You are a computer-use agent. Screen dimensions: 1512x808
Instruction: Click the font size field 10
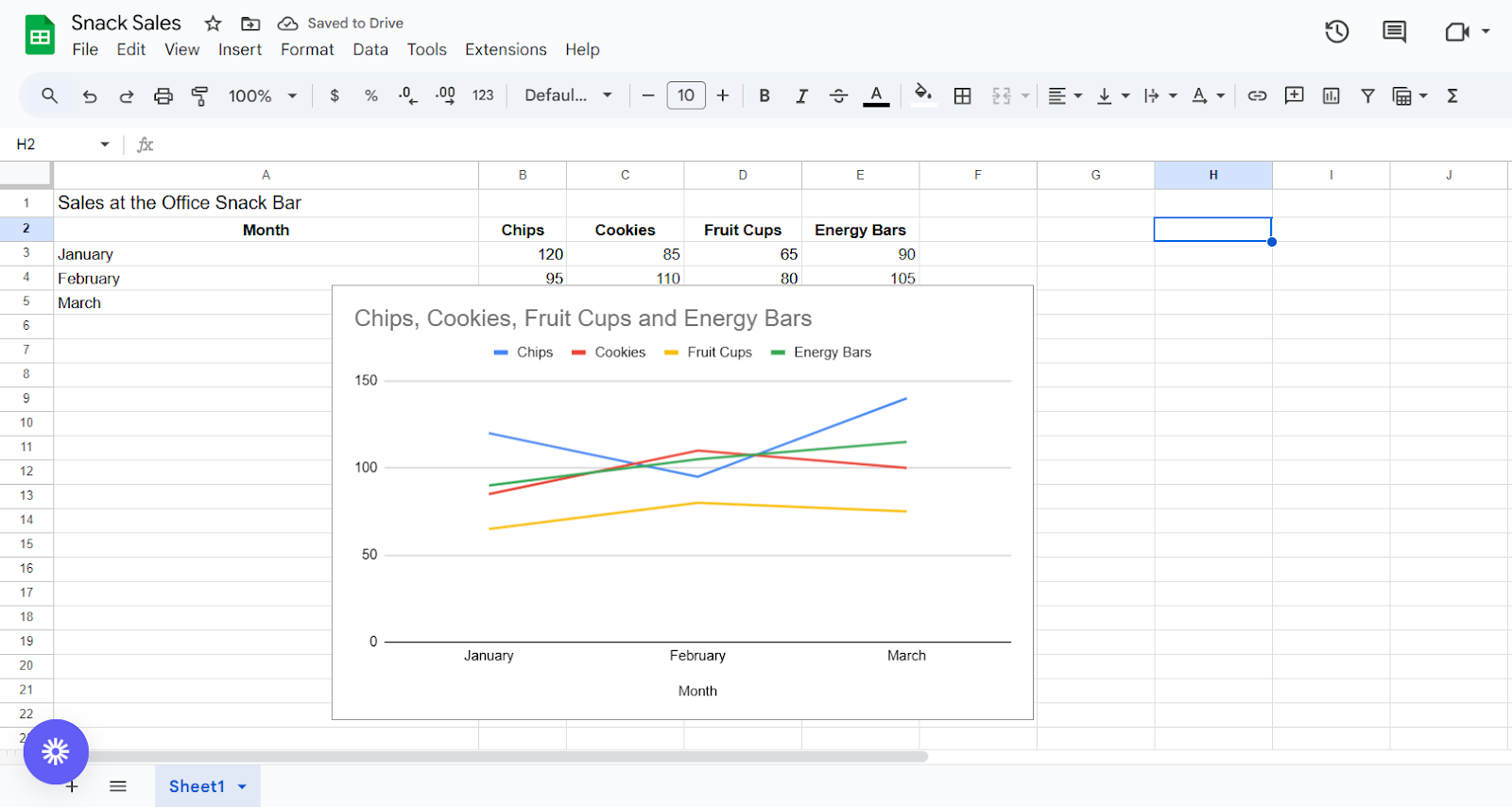click(x=686, y=95)
